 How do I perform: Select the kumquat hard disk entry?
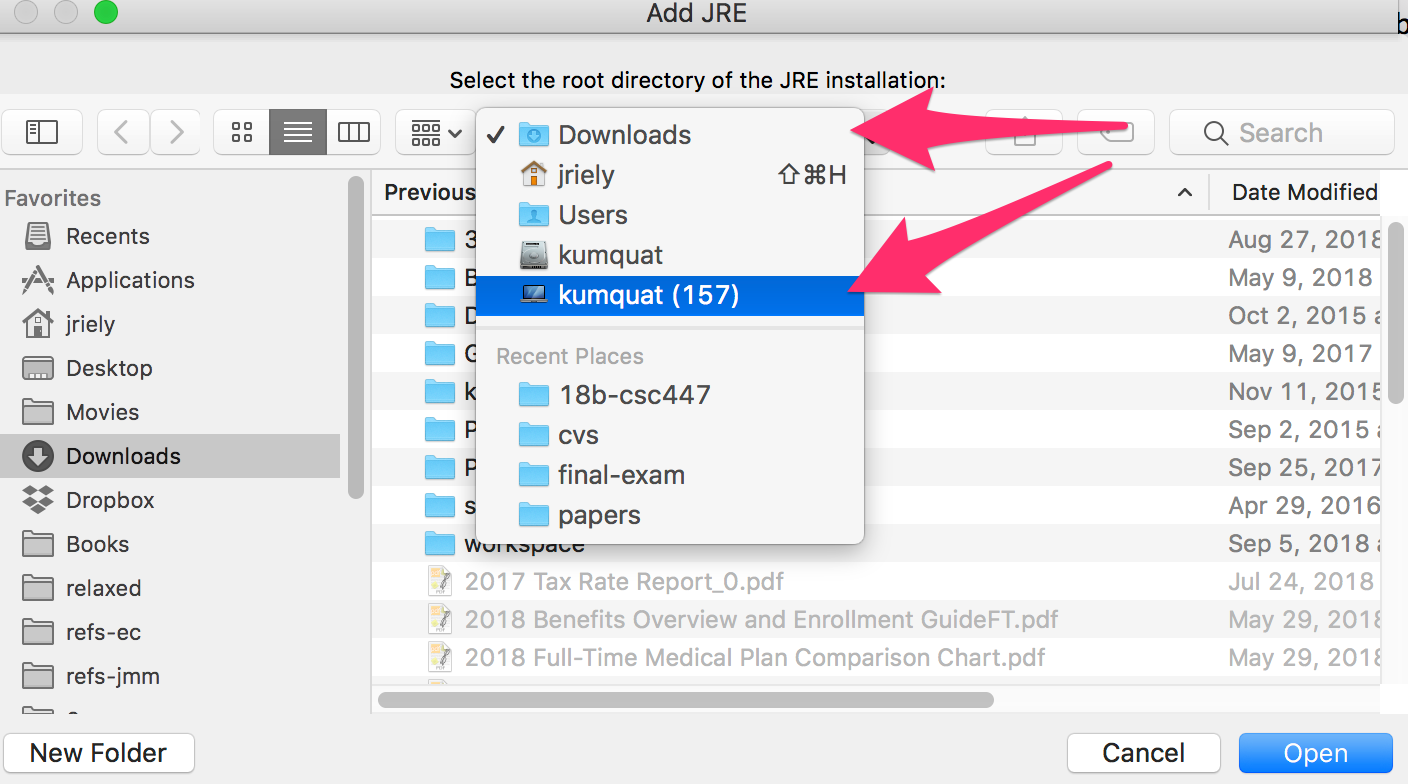pyautogui.click(x=610, y=256)
